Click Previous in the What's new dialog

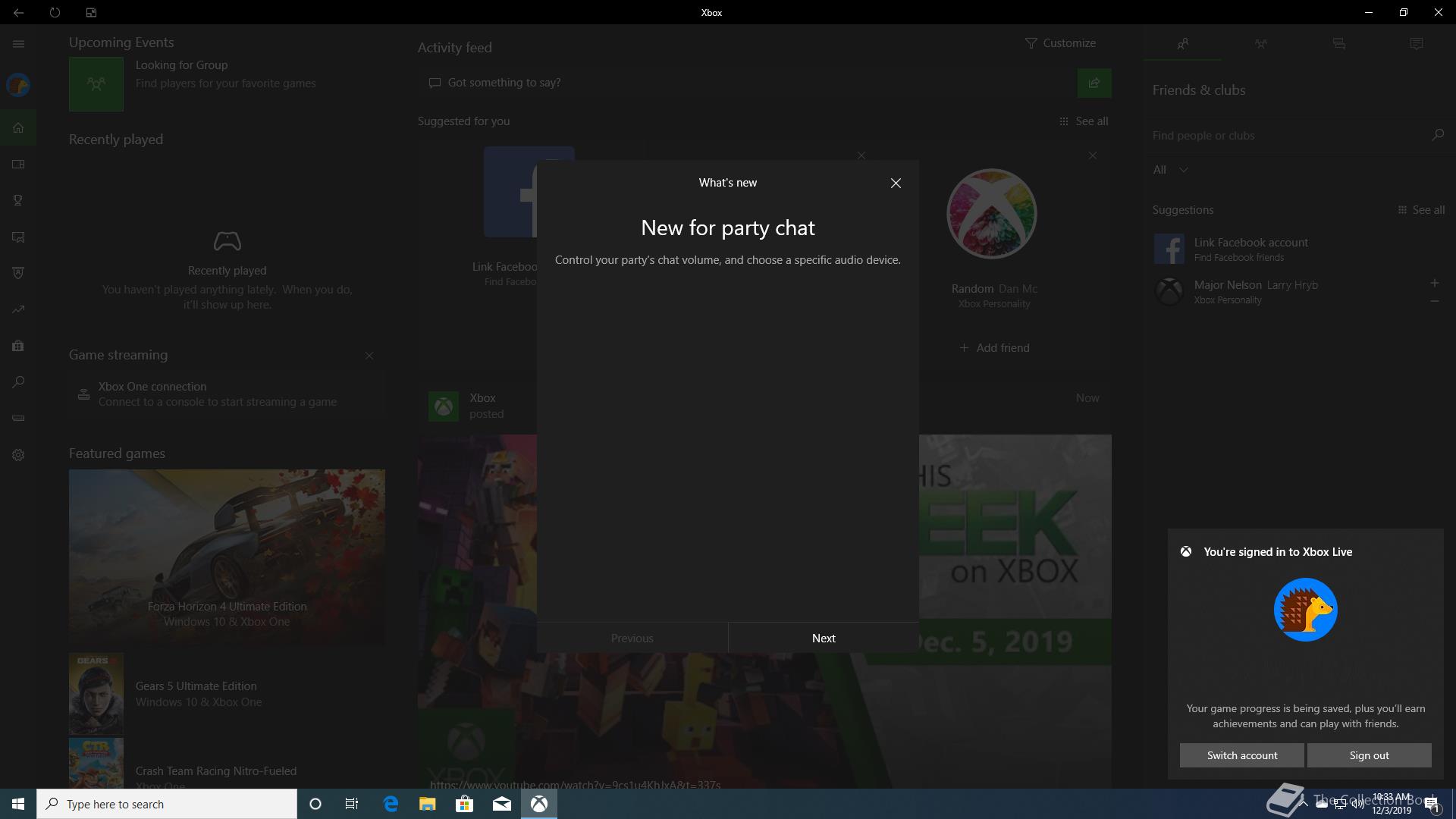(x=632, y=638)
